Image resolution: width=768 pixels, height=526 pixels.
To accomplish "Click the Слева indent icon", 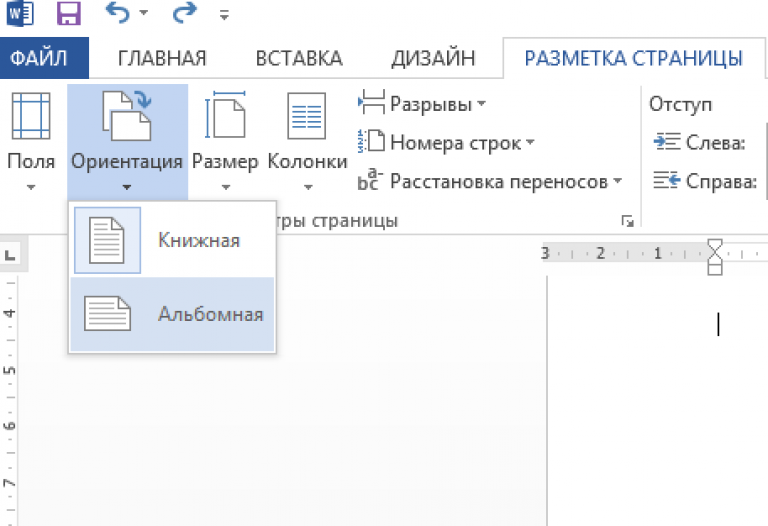I will pyautogui.click(x=667, y=142).
